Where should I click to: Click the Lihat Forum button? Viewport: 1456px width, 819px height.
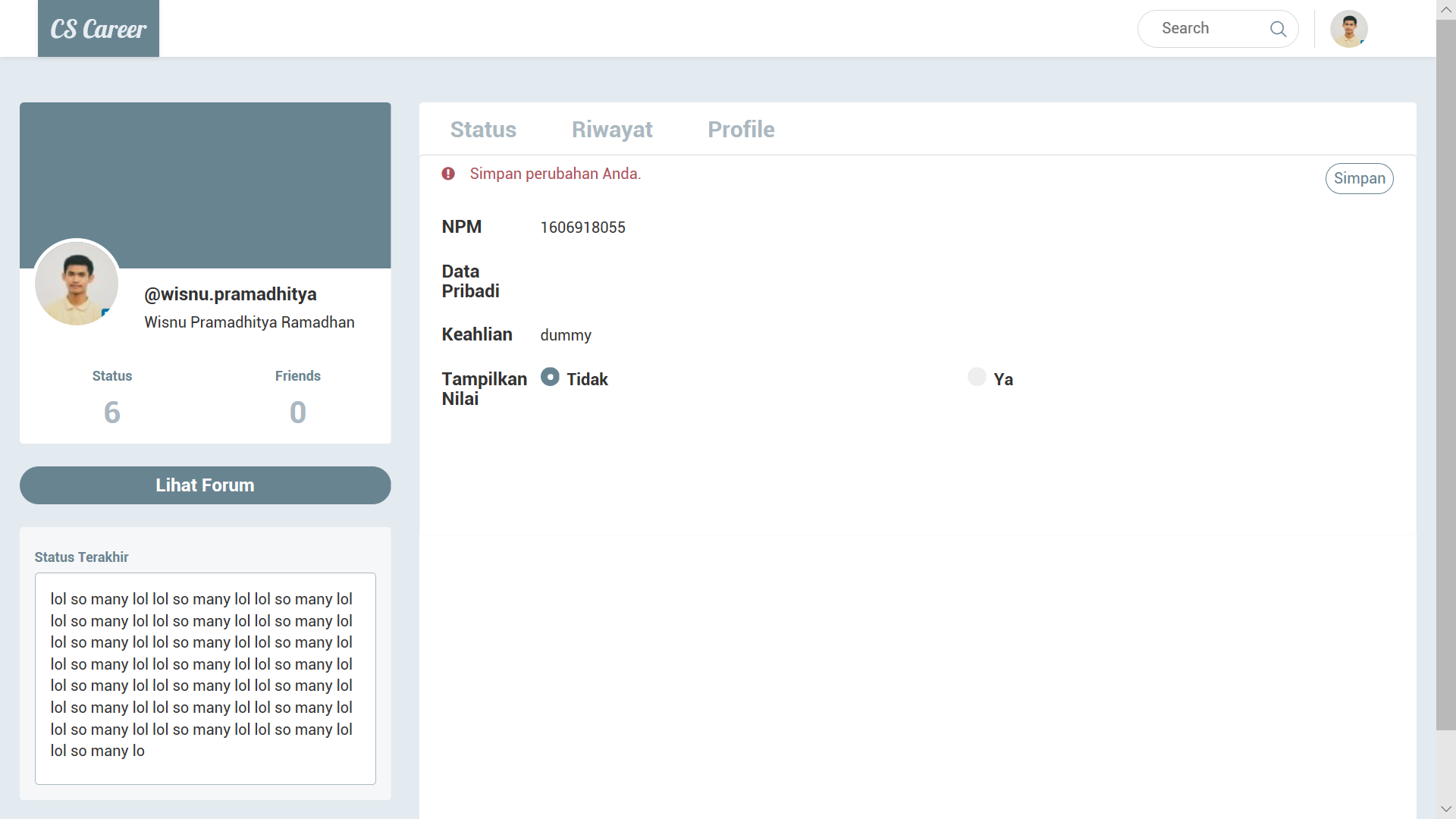tap(205, 485)
